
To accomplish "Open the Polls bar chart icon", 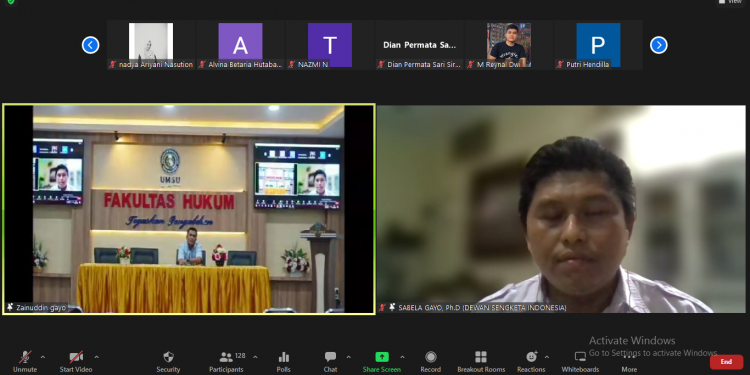I will [284, 361].
